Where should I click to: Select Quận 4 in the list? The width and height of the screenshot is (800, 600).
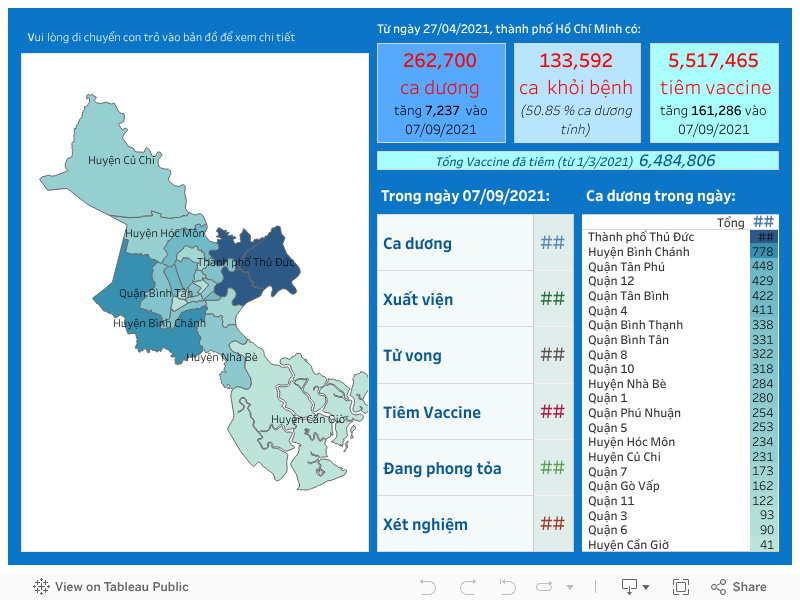pyautogui.click(x=607, y=310)
